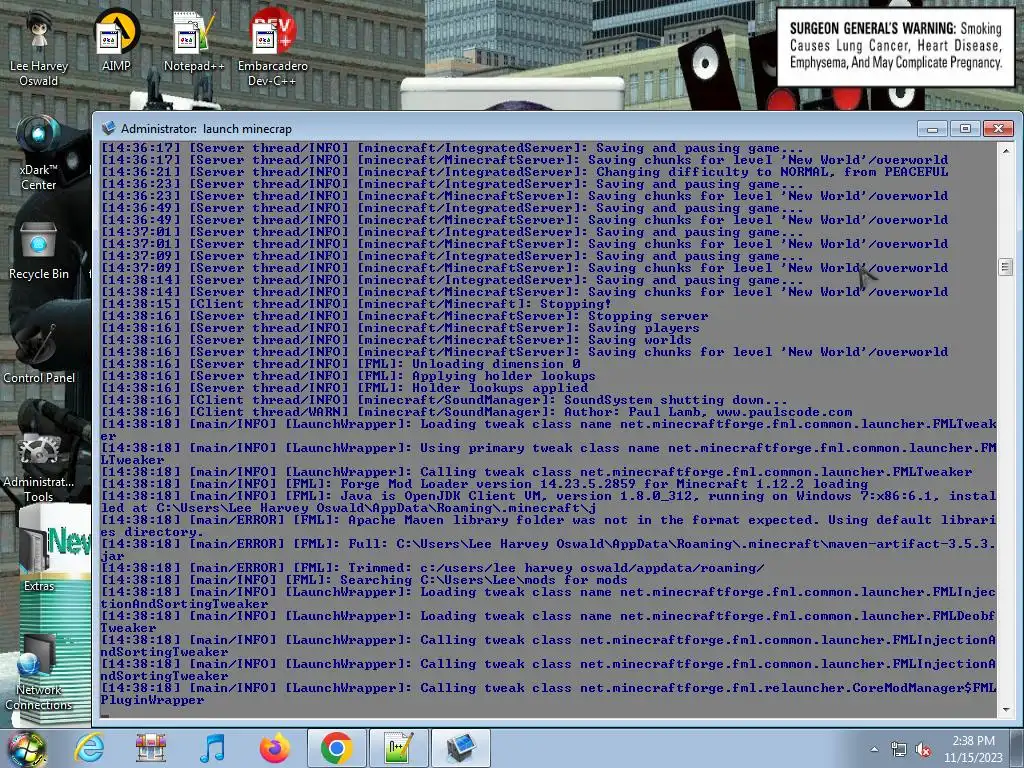Screen dimensions: 1024x768
Task: Open the xDark Center desktop icon
Action: click(x=39, y=152)
